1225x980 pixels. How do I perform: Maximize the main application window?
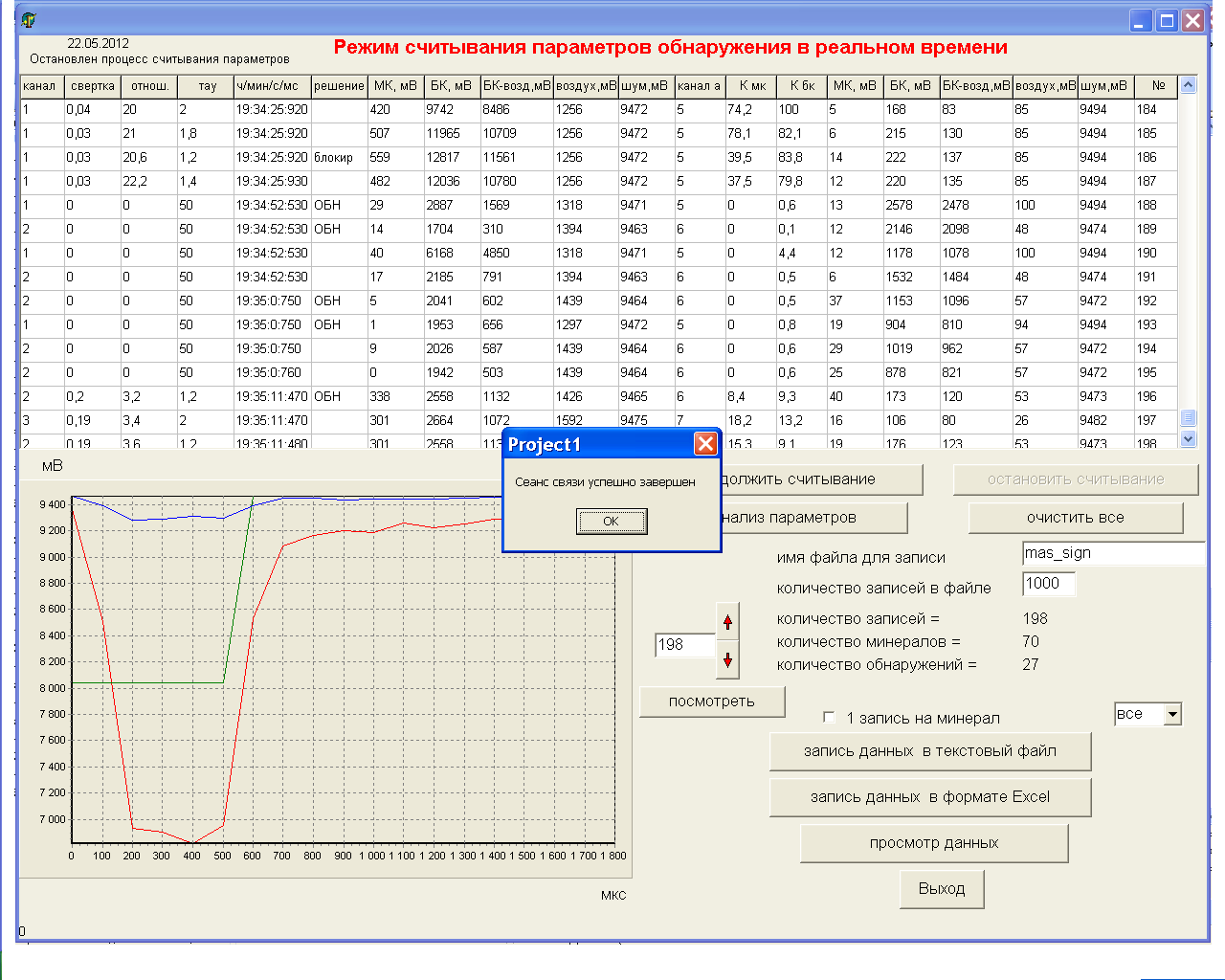1167,21
